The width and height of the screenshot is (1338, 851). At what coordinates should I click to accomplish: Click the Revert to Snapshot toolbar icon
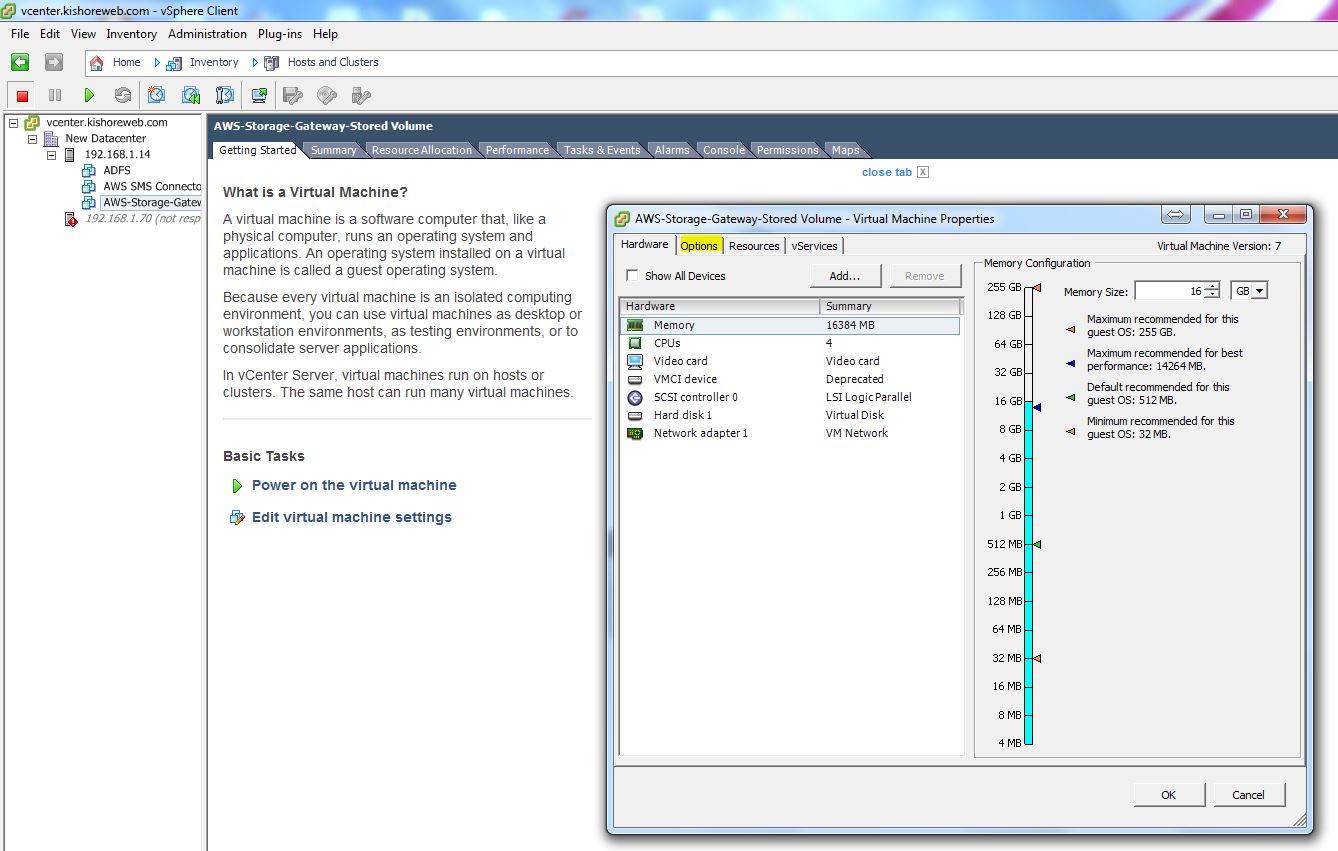(x=190, y=95)
